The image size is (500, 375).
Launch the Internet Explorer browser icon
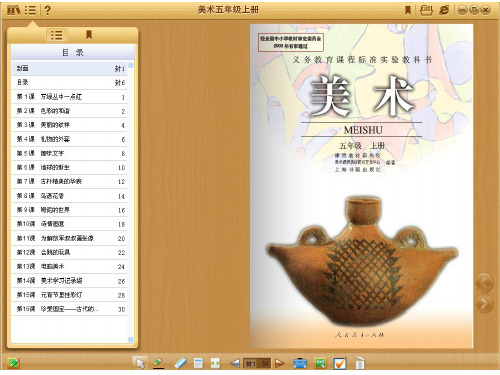[x=444, y=10]
